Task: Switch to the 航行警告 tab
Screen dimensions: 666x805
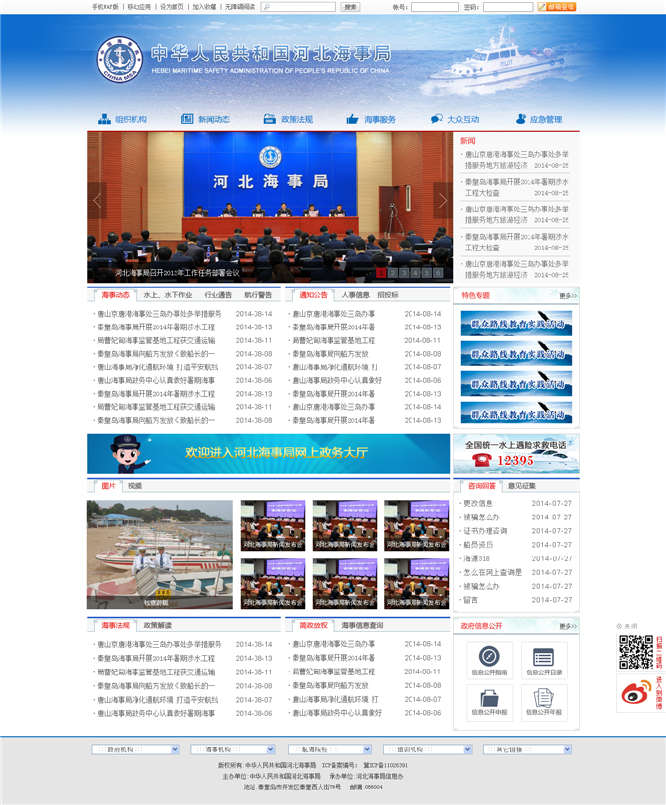Action: [258, 295]
